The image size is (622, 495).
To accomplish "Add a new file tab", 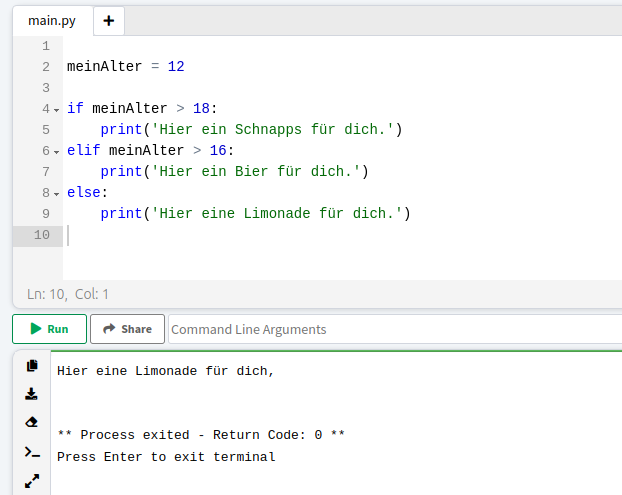I will tap(109, 21).
